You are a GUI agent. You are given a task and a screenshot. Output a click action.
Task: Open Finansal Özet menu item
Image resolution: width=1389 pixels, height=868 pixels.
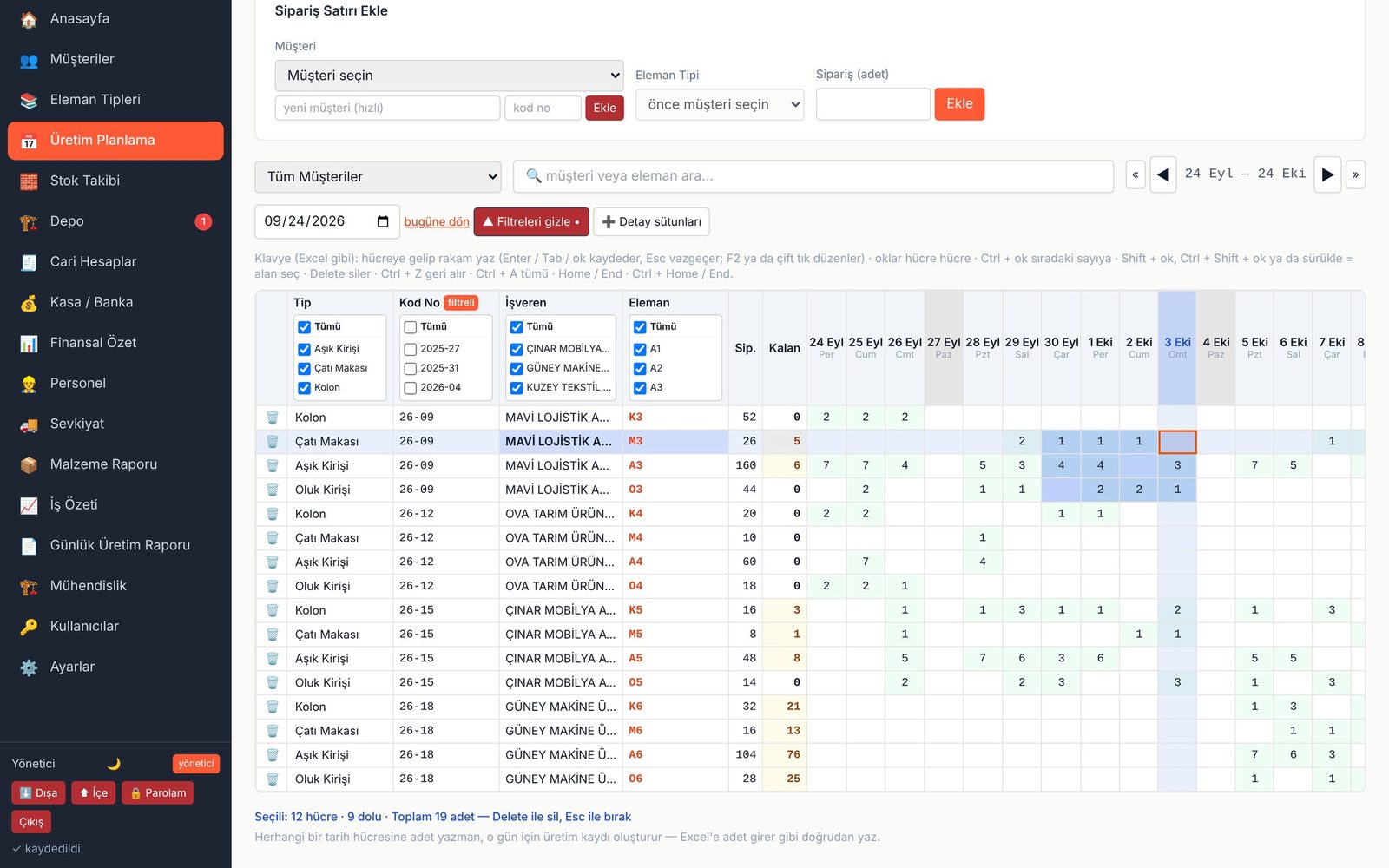tap(115, 343)
